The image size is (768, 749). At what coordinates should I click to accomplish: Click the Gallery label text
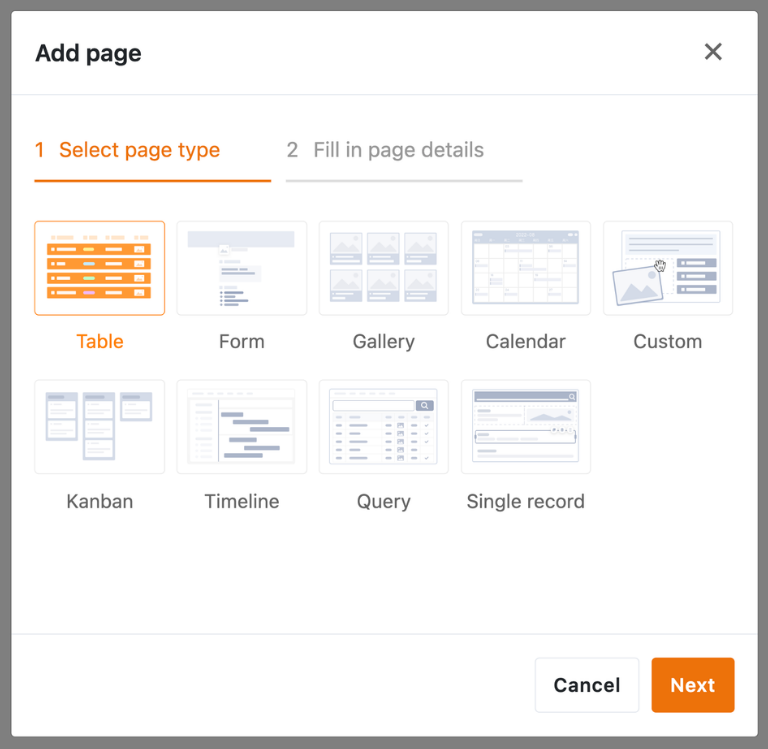click(384, 342)
